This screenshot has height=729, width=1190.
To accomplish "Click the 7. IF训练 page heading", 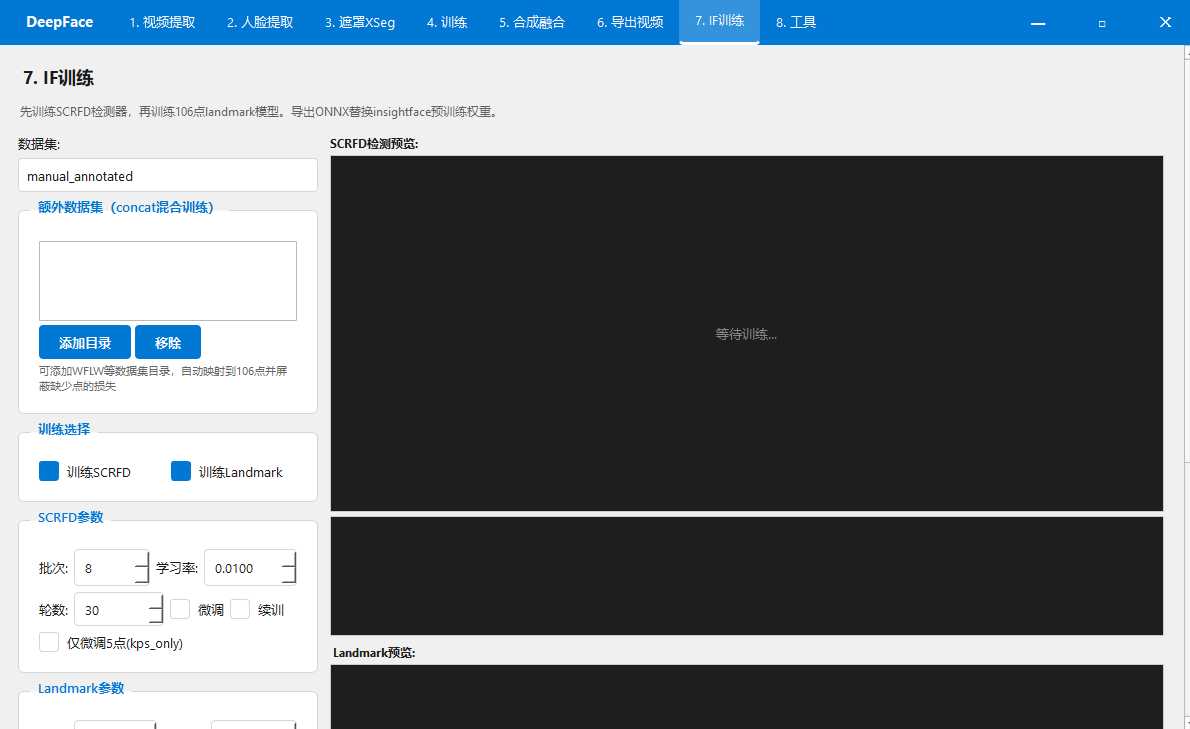I will (58, 77).
